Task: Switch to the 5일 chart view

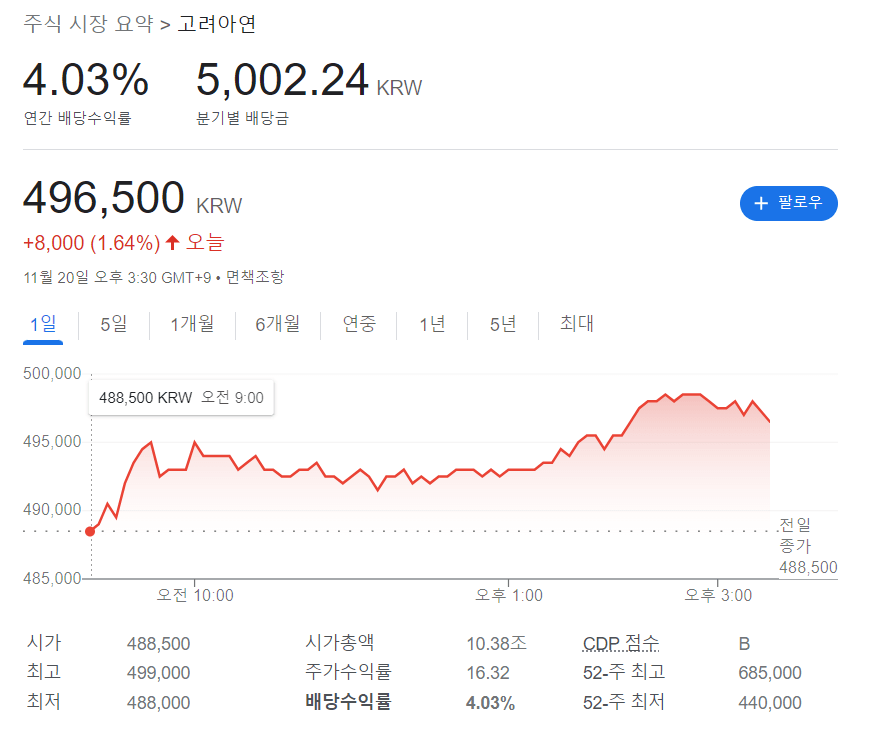Action: [112, 324]
